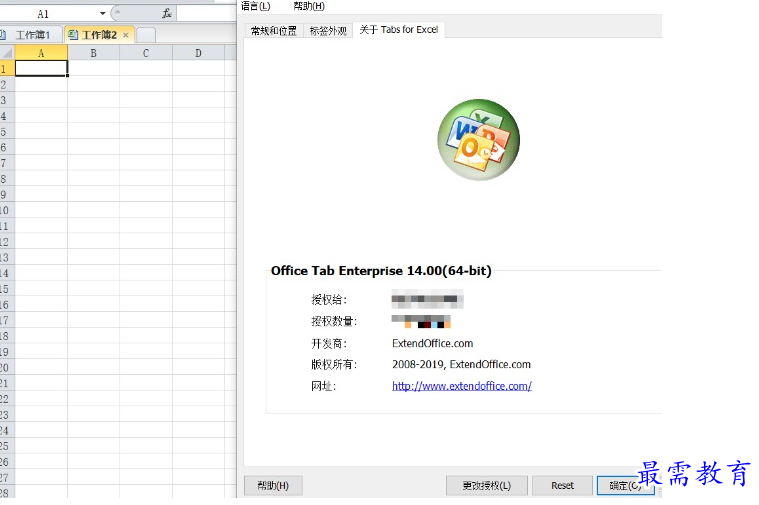Select column C header
Screen dimensions: 759x505
(146, 53)
